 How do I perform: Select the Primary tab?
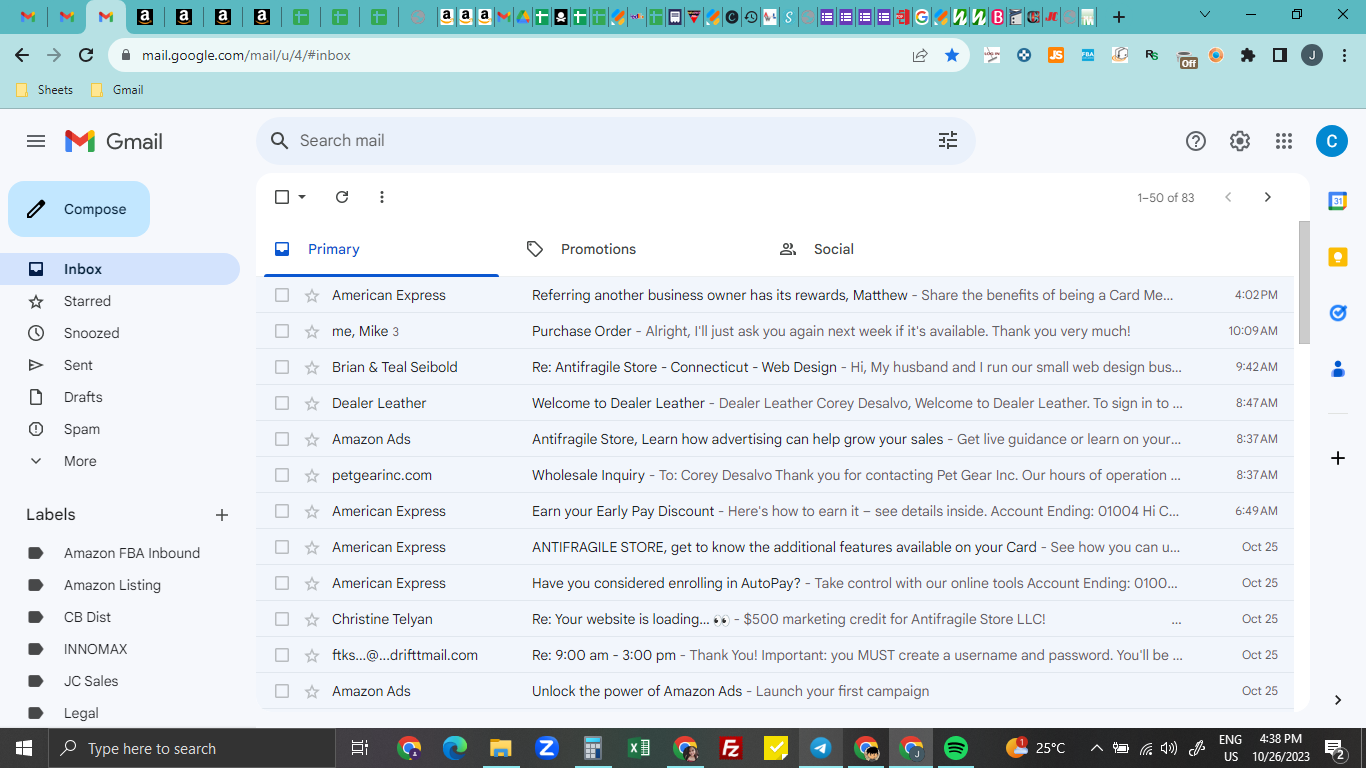coord(381,249)
